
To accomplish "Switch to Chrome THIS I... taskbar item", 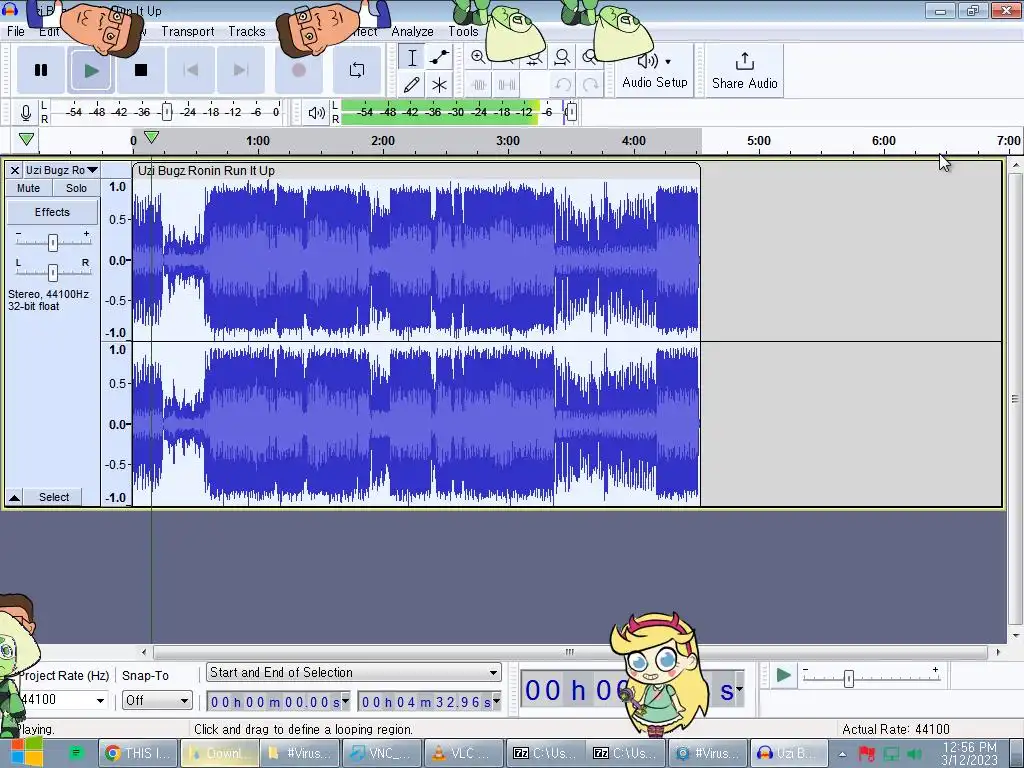I will click(138, 754).
